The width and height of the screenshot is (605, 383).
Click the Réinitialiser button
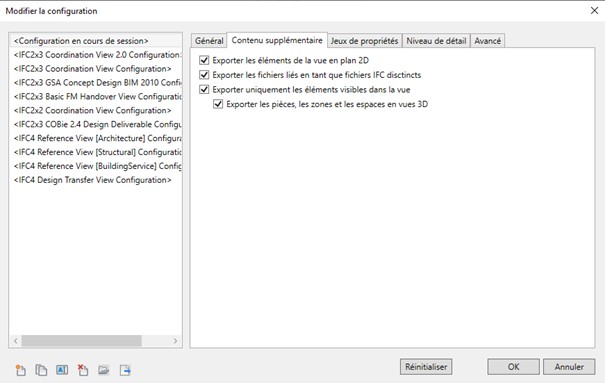click(426, 367)
